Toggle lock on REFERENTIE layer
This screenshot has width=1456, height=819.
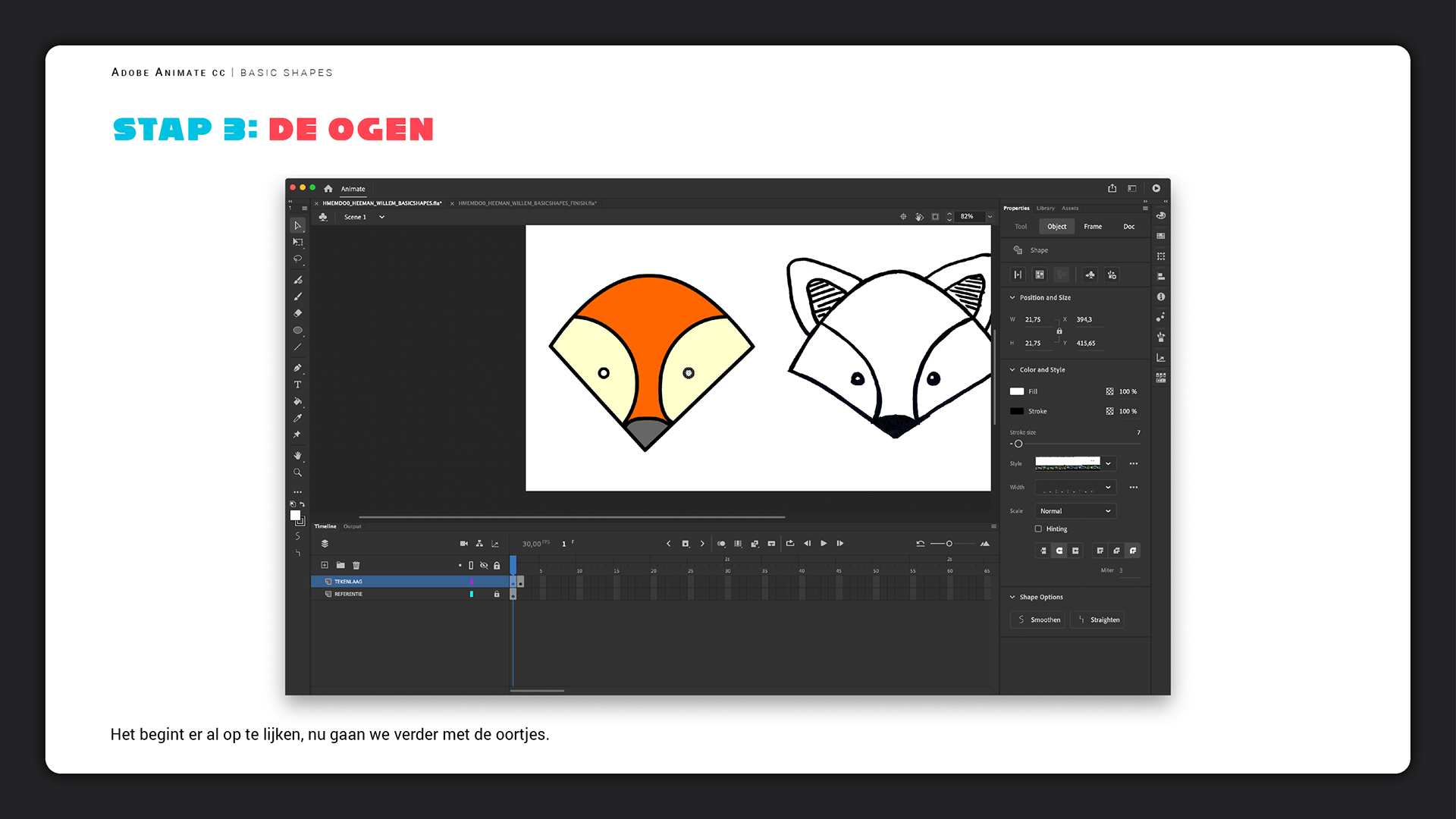(497, 594)
